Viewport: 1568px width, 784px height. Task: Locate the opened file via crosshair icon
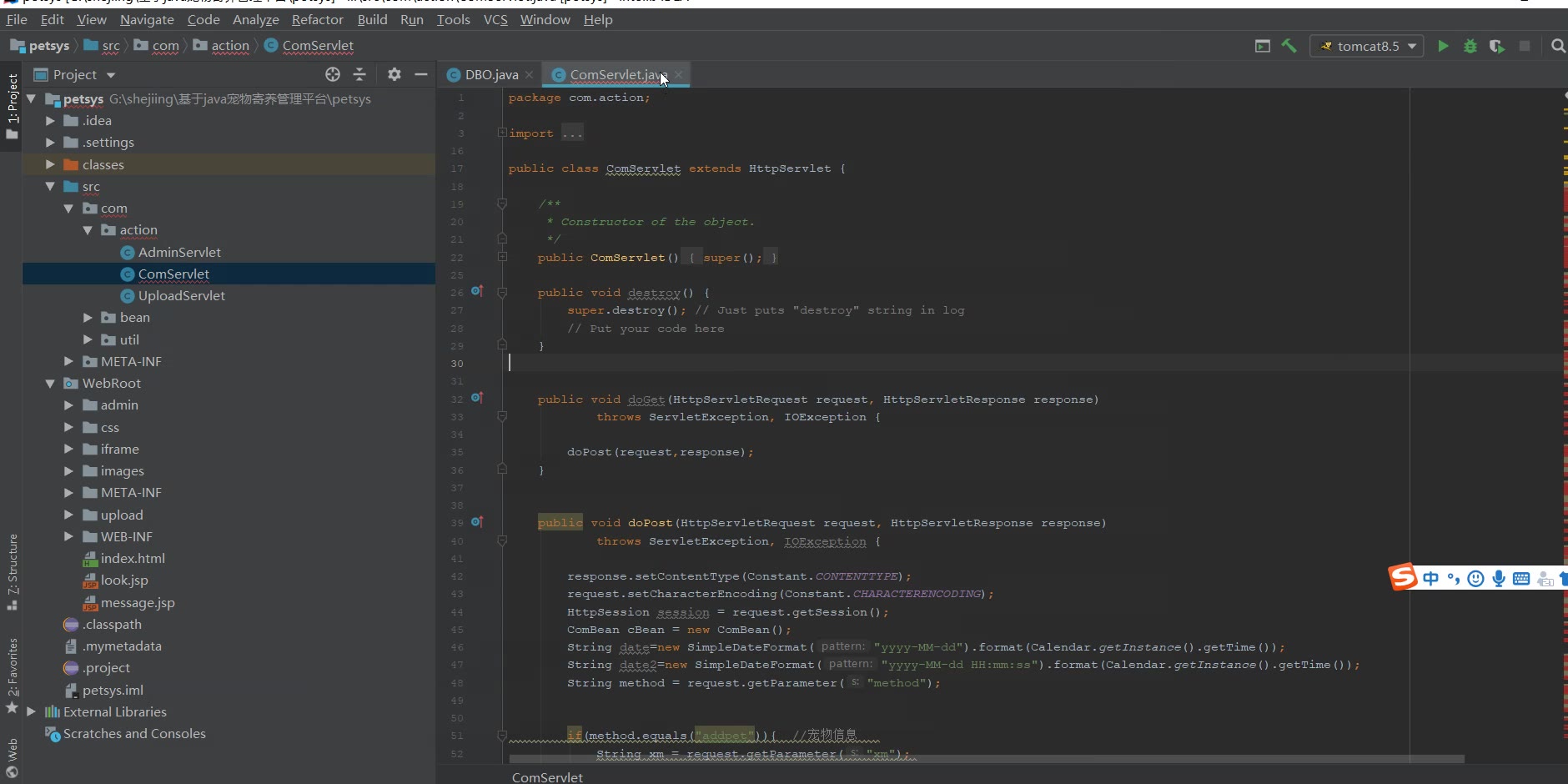[333, 75]
